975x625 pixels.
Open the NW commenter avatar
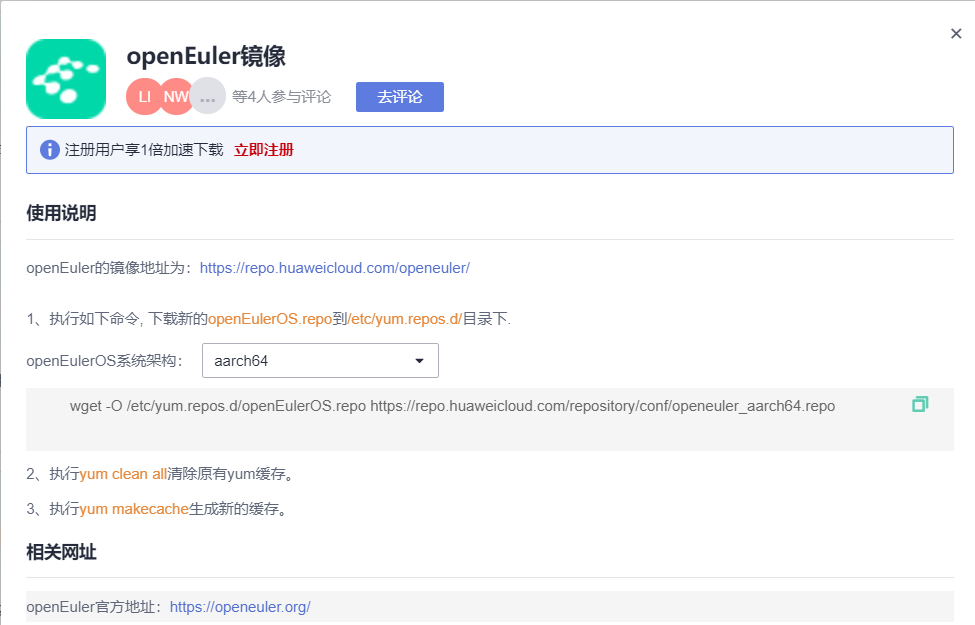click(x=176, y=96)
